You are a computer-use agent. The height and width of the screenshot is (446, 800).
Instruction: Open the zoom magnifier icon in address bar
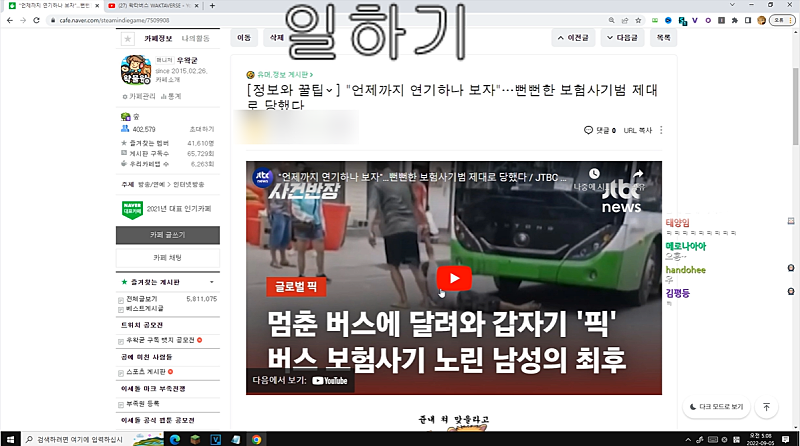pos(611,20)
